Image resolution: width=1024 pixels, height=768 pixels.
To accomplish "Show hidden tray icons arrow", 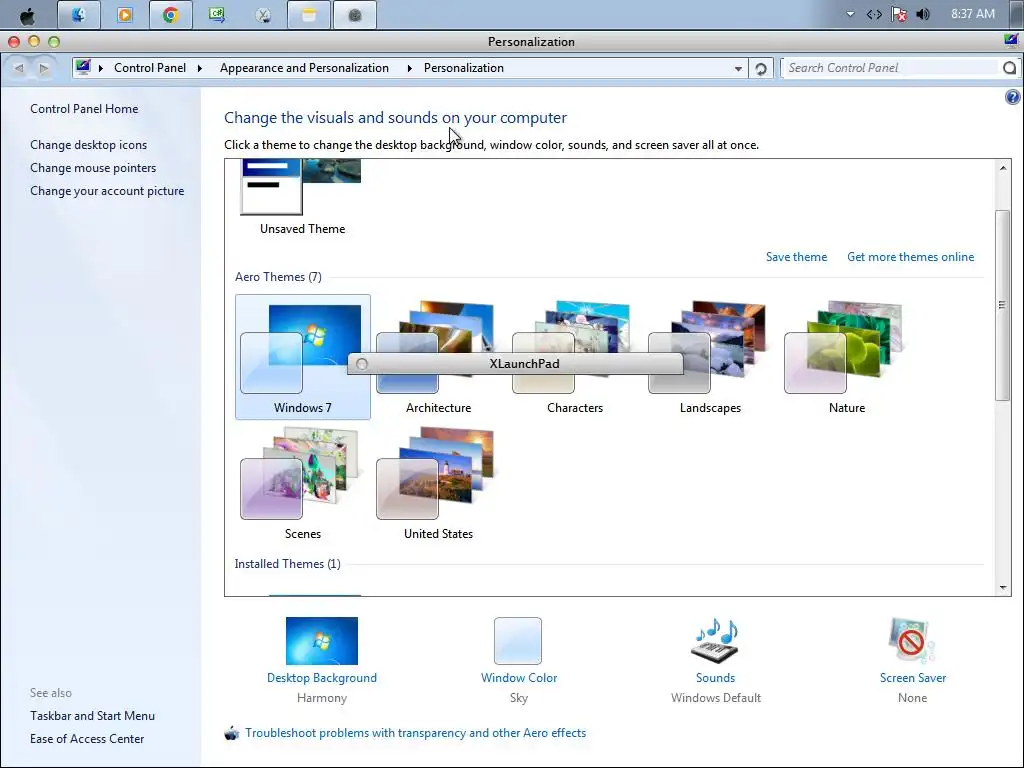I will [850, 14].
